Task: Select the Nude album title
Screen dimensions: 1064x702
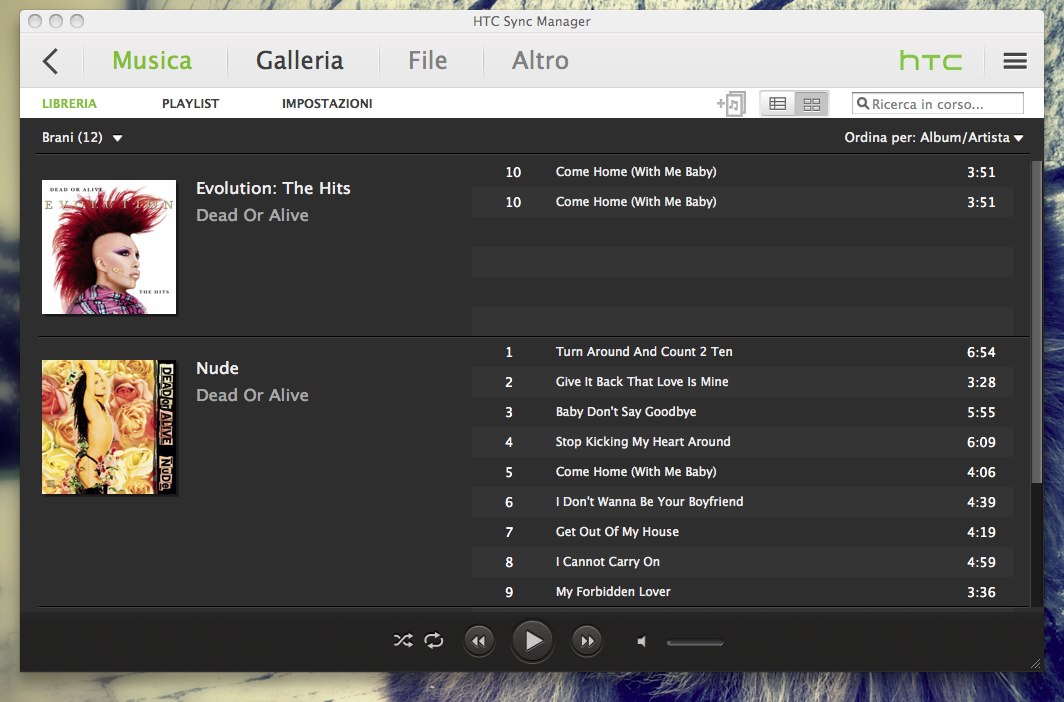Action: pos(217,368)
